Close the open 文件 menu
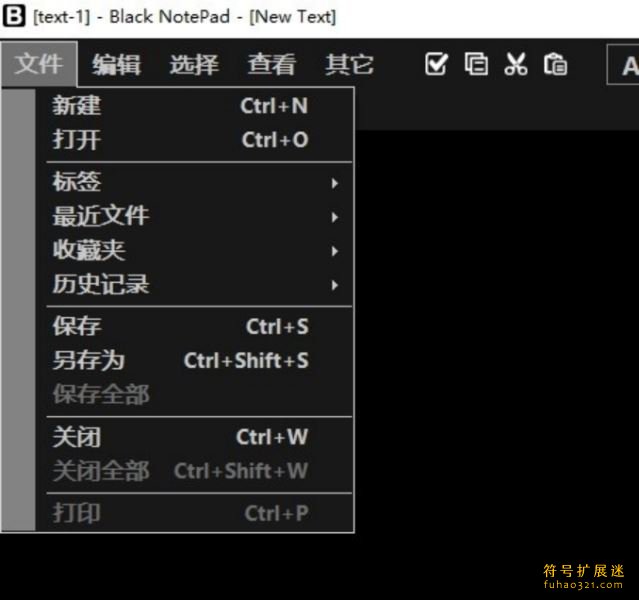 pos(39,64)
